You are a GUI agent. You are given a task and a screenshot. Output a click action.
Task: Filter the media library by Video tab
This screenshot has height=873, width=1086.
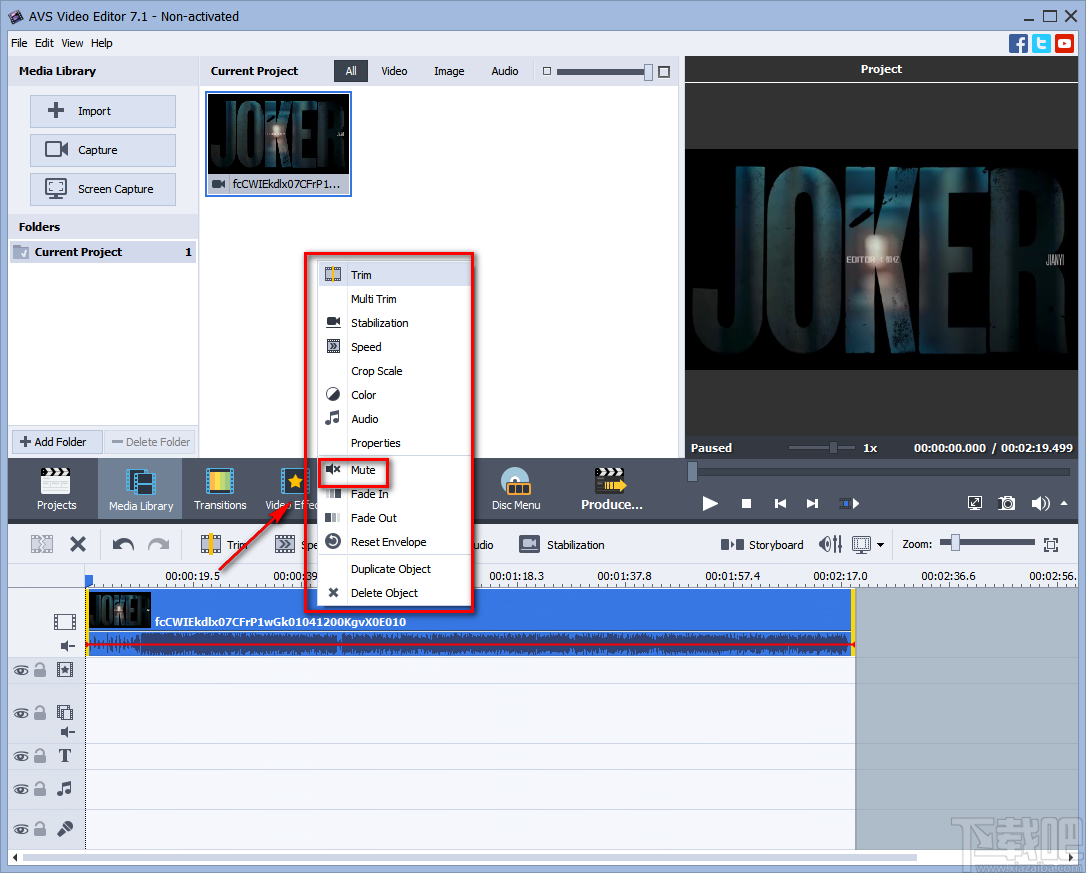click(x=394, y=71)
